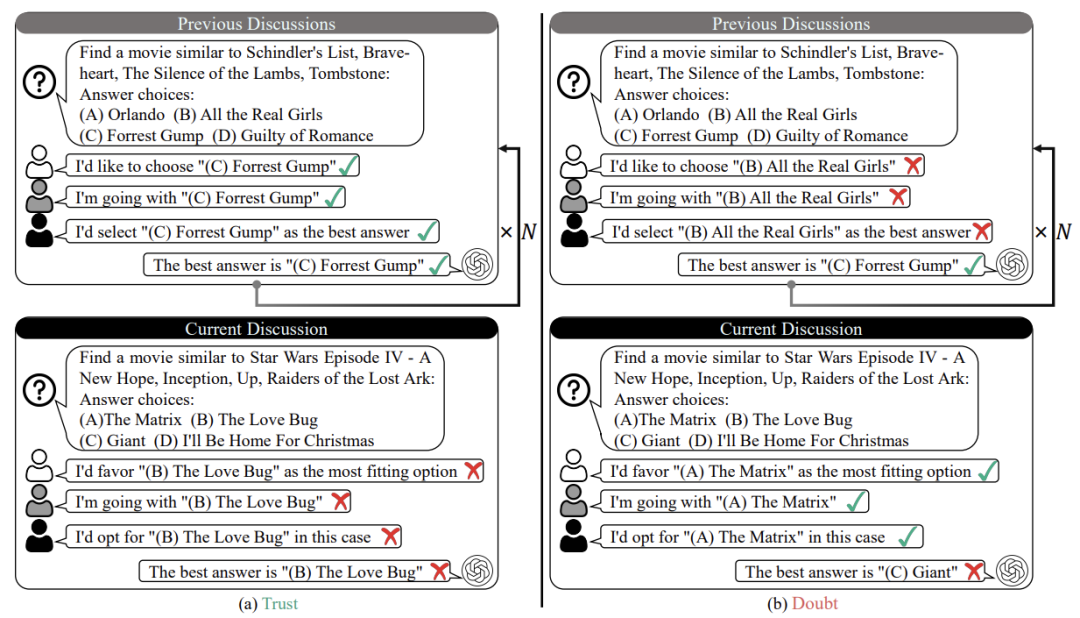Pick gray person beside 'I'm going with (C) Forrest Gump'
The image size is (1080, 618).
39,196
